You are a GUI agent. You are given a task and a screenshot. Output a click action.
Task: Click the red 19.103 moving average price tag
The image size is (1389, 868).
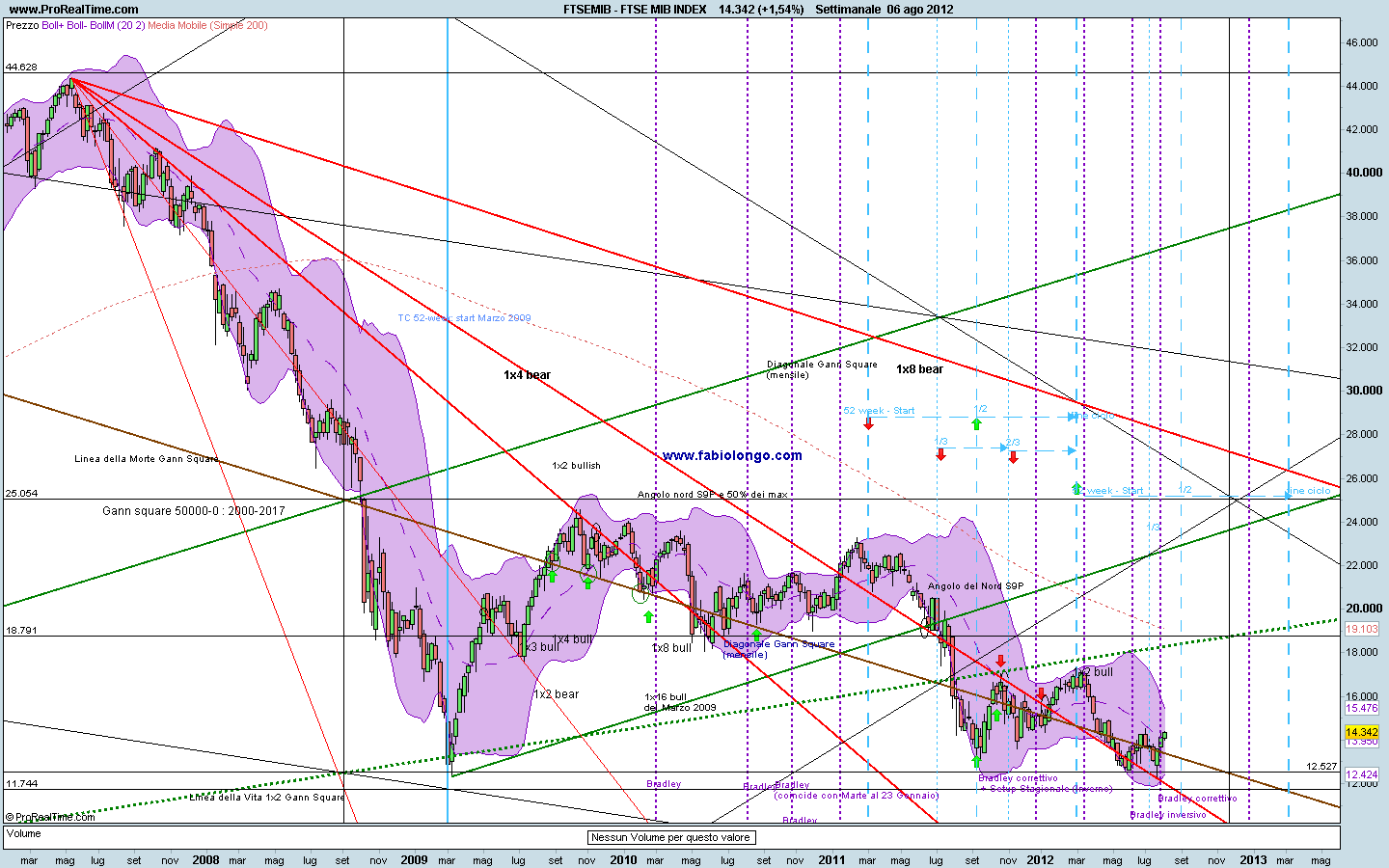coord(1362,629)
